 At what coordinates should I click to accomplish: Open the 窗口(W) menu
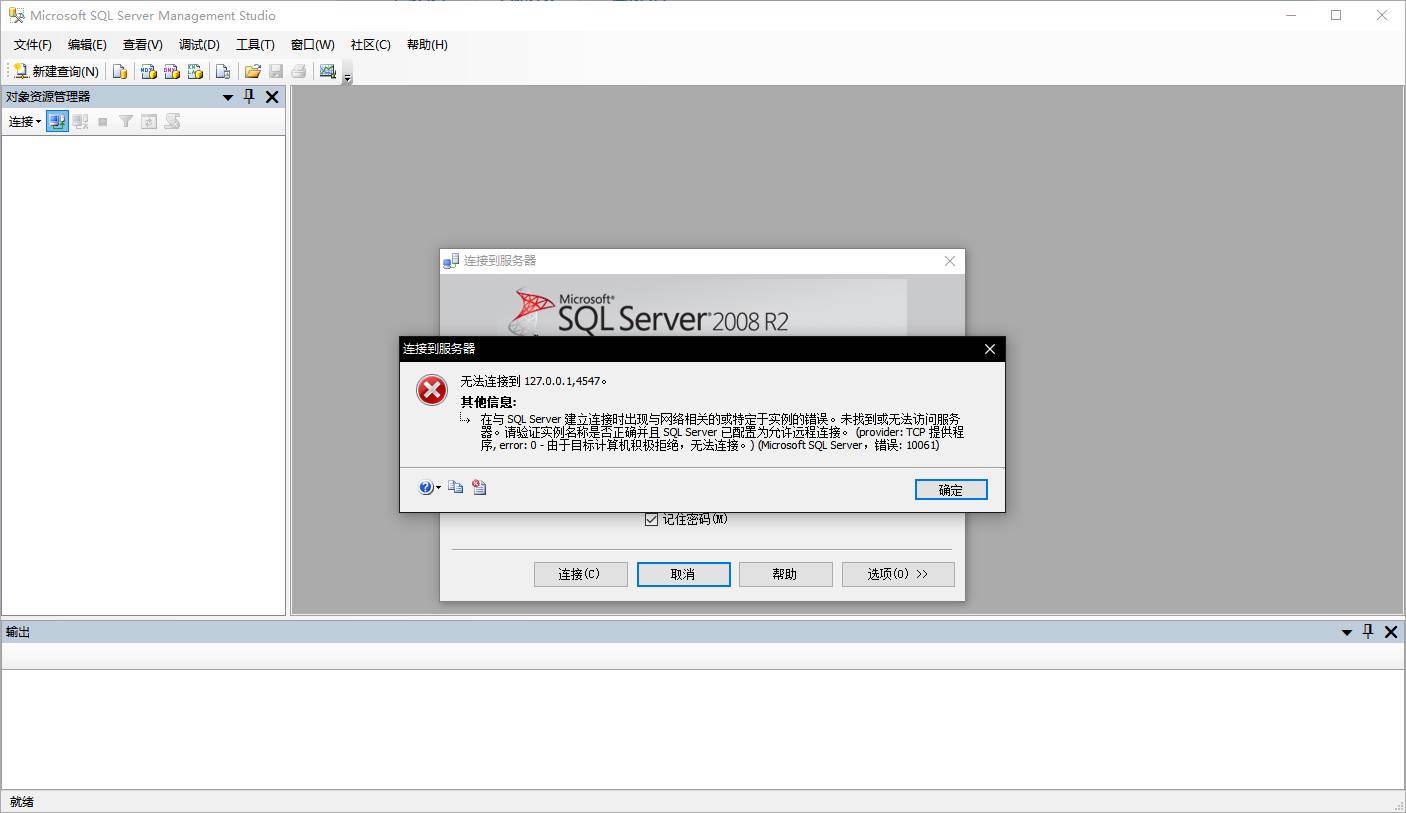pyautogui.click(x=312, y=44)
